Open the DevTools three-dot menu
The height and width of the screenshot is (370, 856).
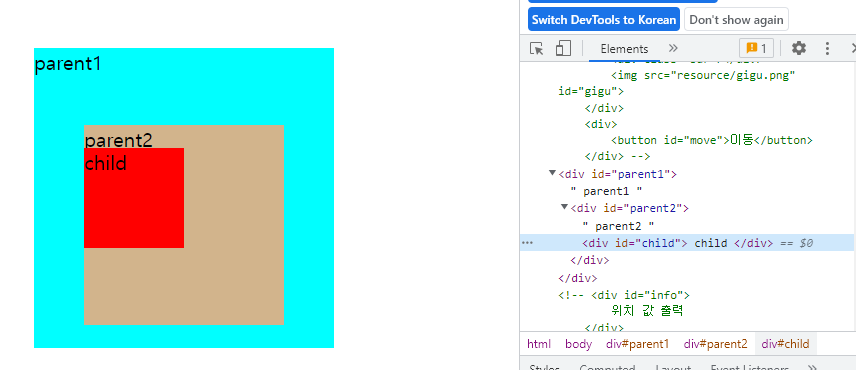(x=828, y=49)
